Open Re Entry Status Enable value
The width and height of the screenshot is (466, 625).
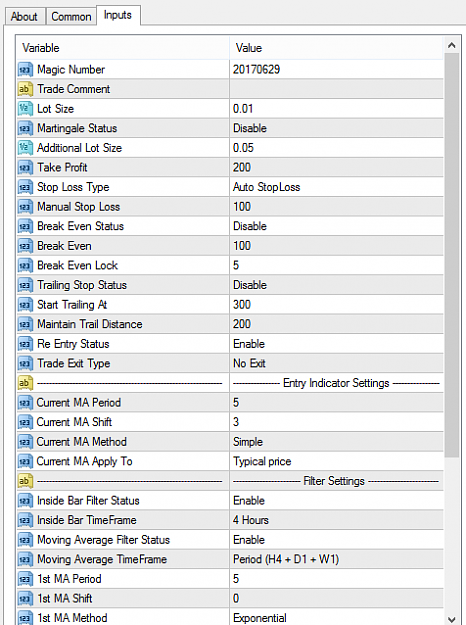tap(336, 344)
